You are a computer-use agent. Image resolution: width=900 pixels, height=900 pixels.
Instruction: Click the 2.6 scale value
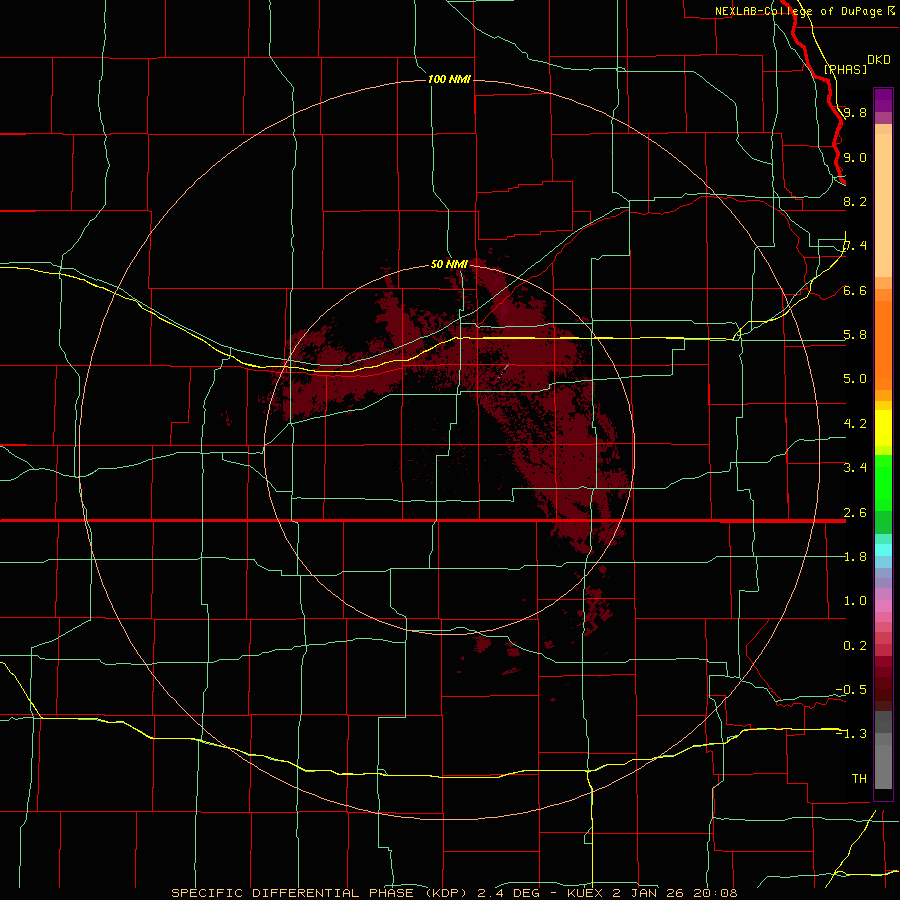click(855, 513)
